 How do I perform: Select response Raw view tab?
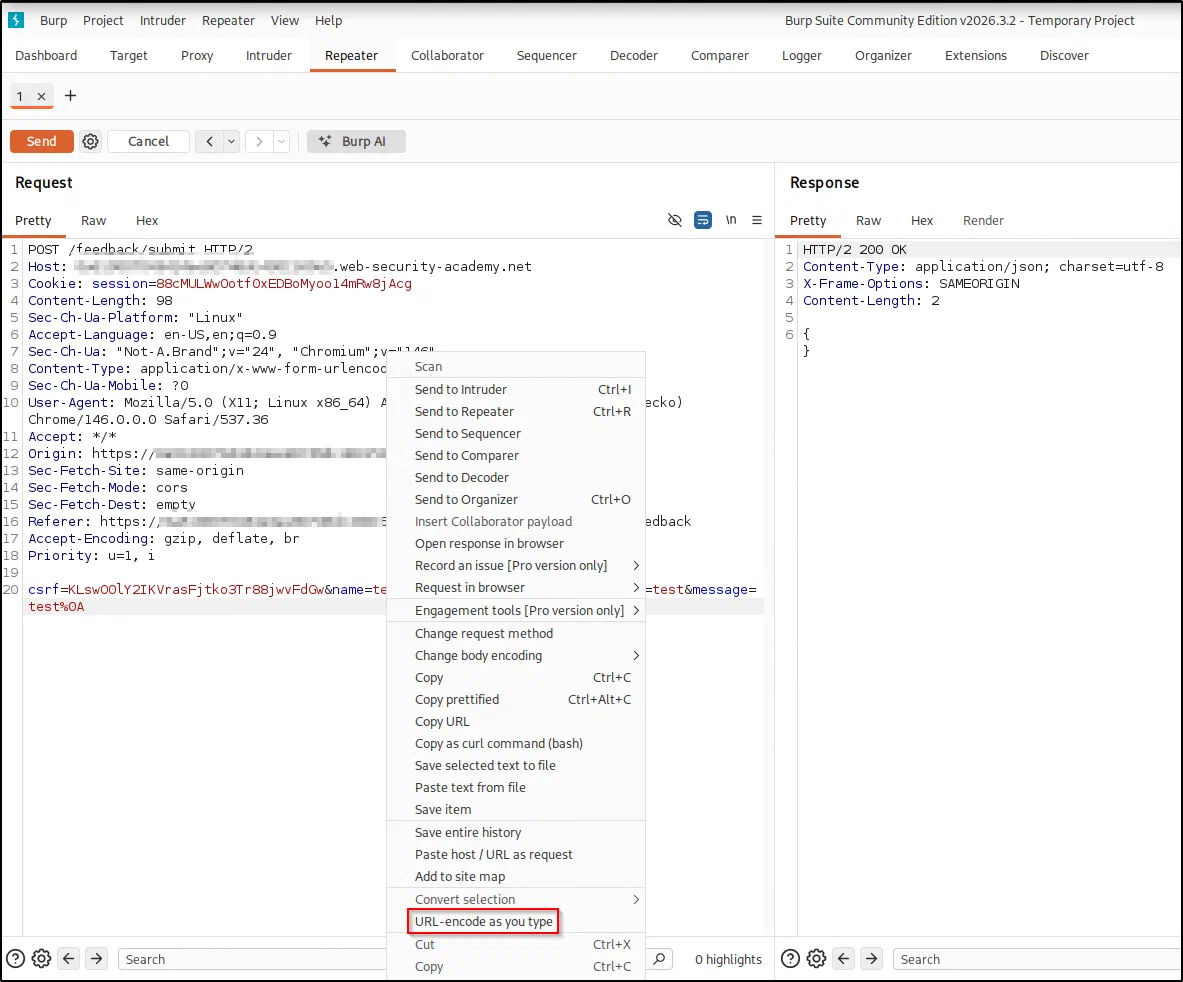pos(868,220)
